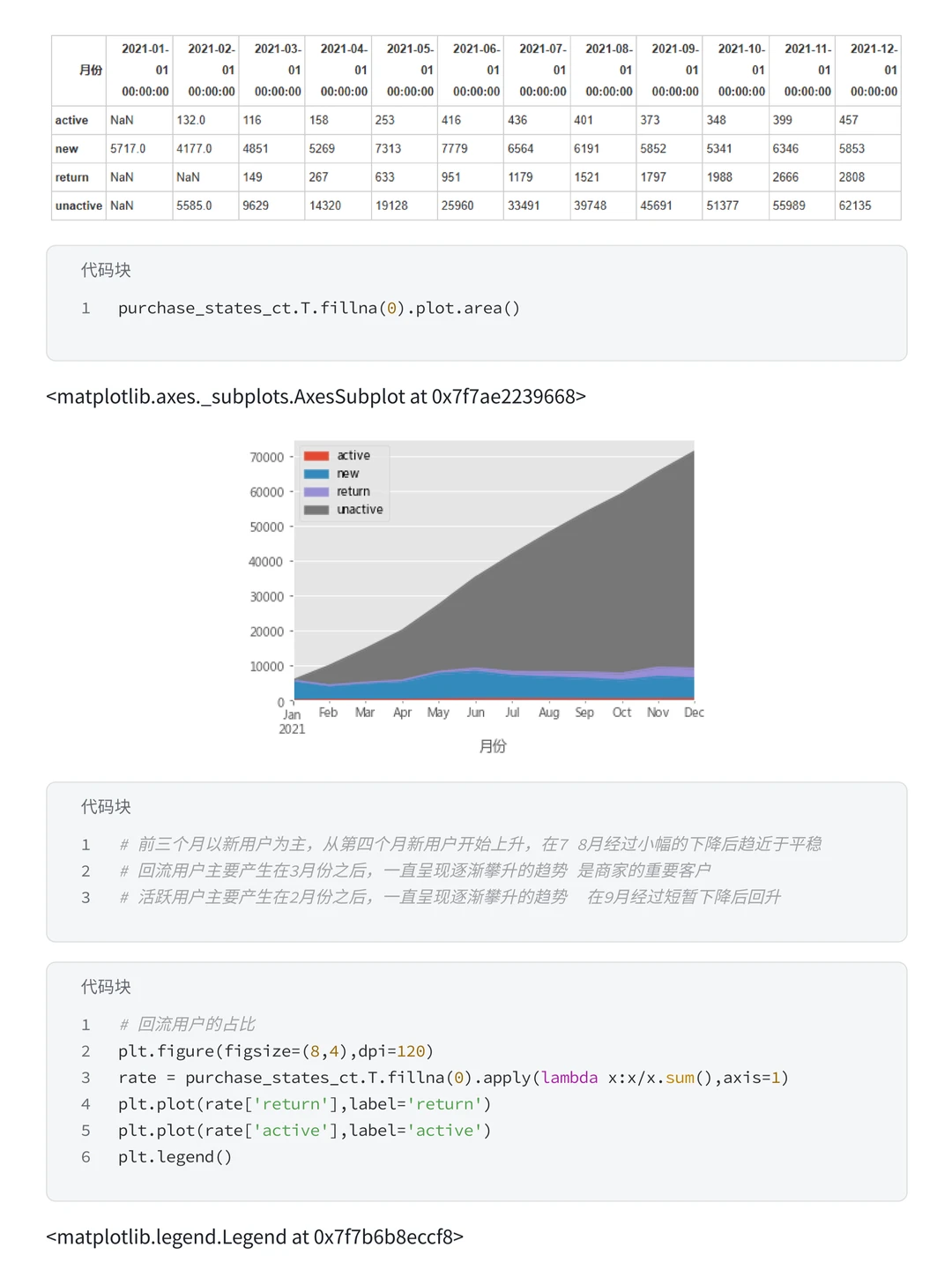The image size is (952, 1270).
Task: Click the gray unactive legend swatch
Action: coord(316,510)
